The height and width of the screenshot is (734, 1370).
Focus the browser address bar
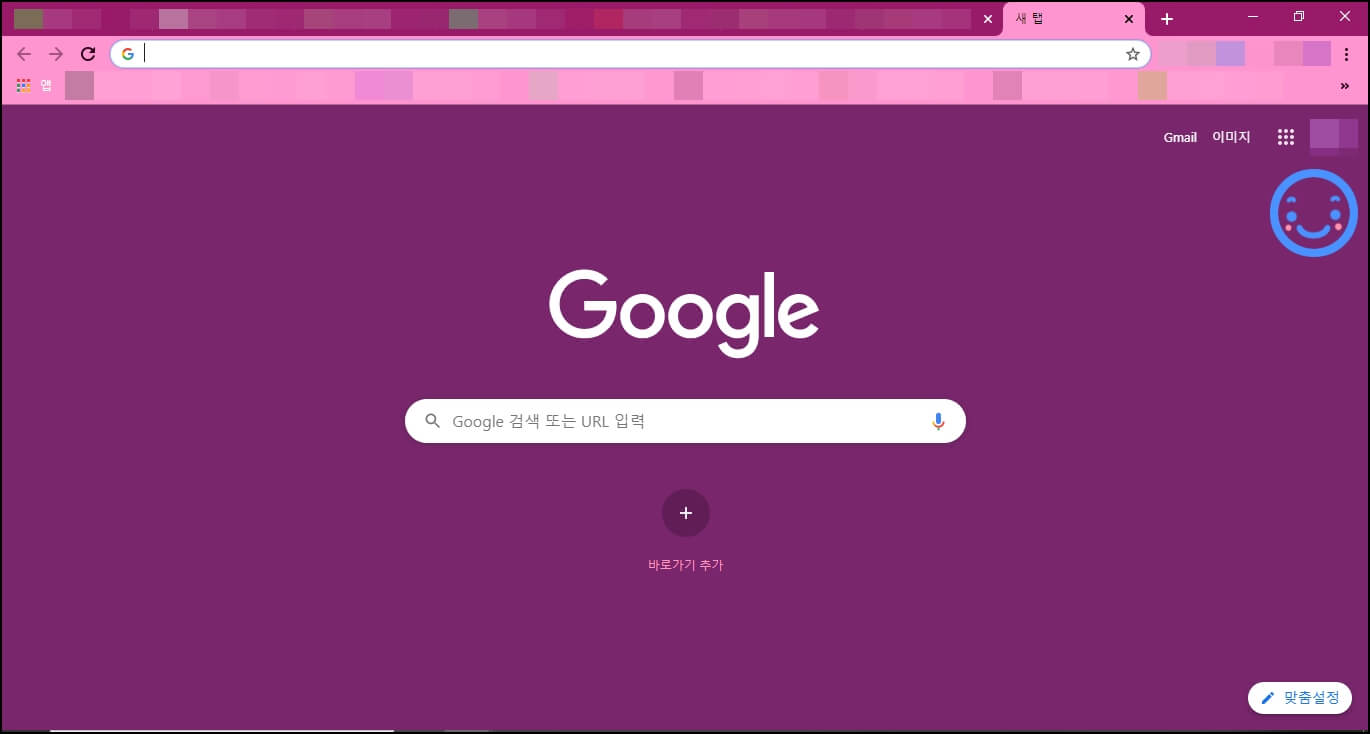pos(630,54)
